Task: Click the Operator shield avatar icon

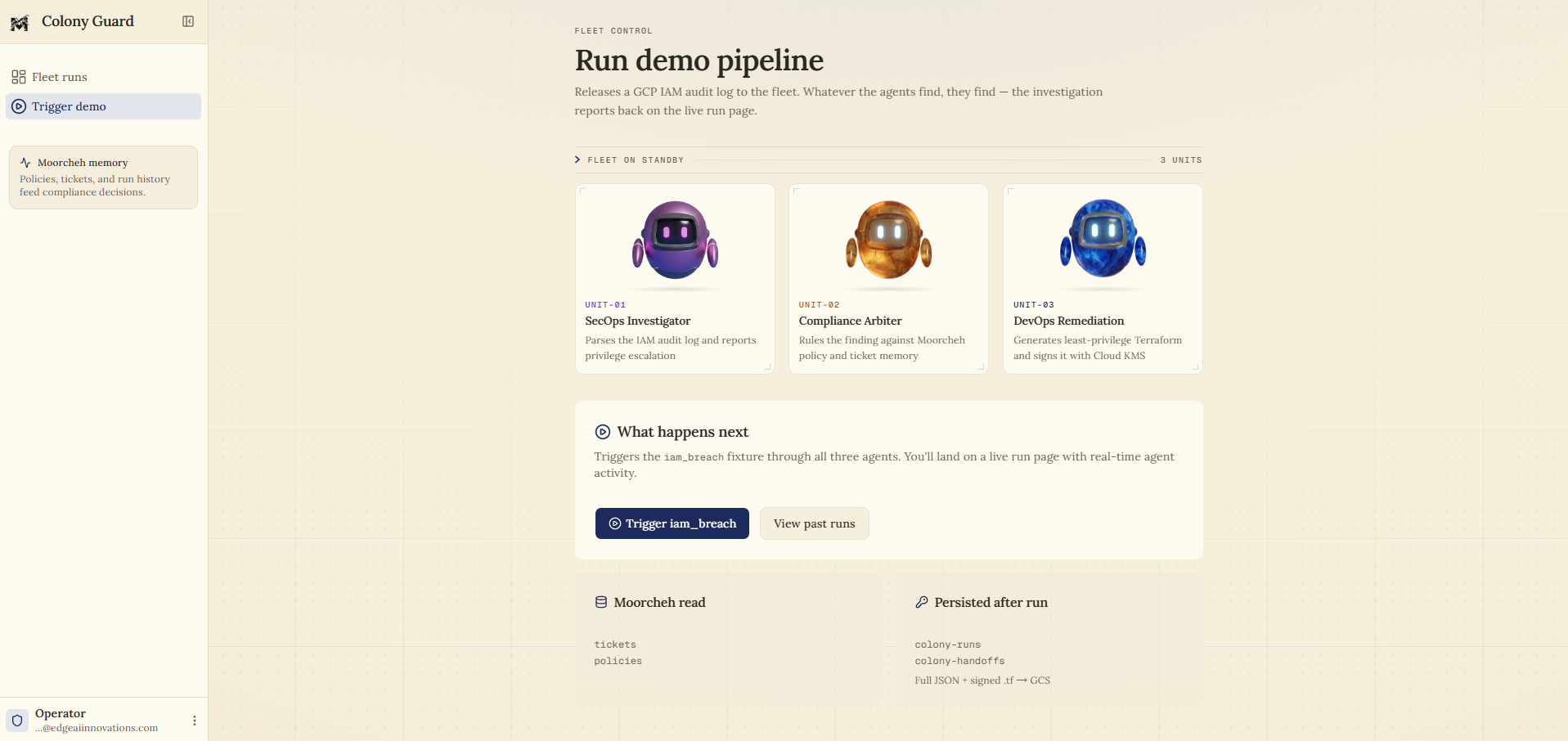Action: 17,721
